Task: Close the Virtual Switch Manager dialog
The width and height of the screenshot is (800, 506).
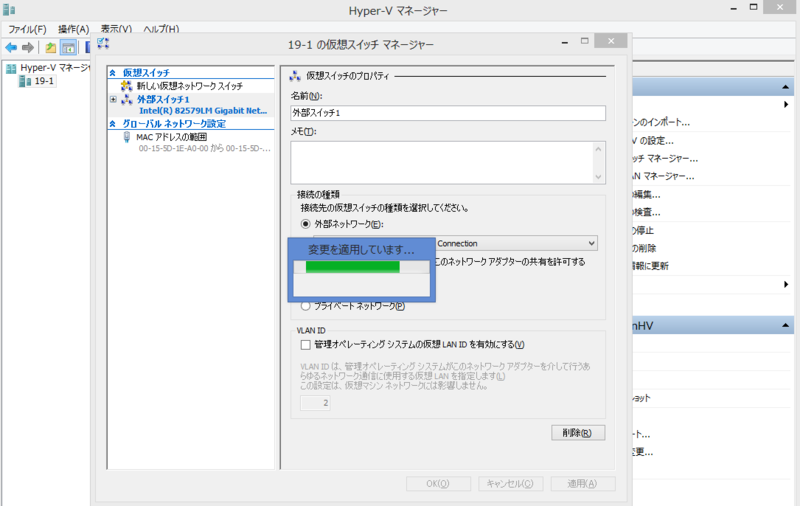Action: coord(611,41)
